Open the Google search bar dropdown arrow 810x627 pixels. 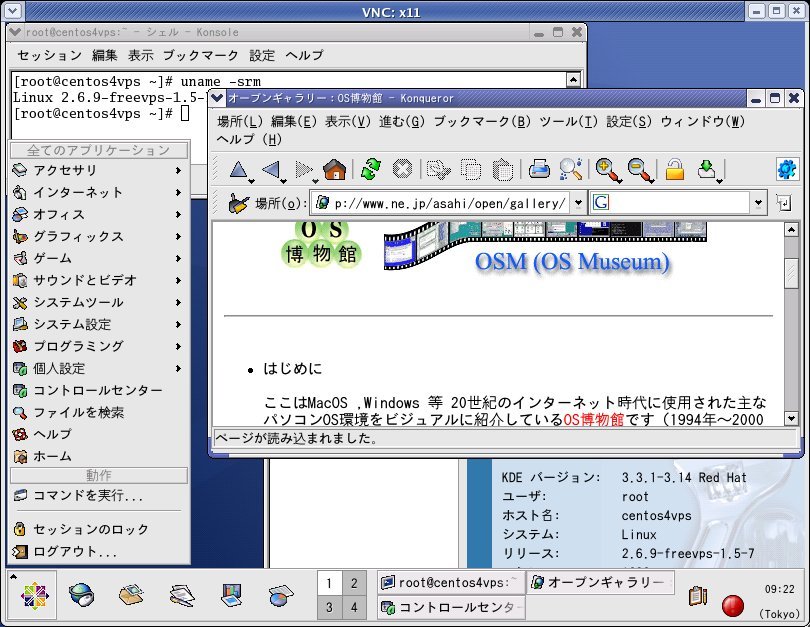[758, 203]
